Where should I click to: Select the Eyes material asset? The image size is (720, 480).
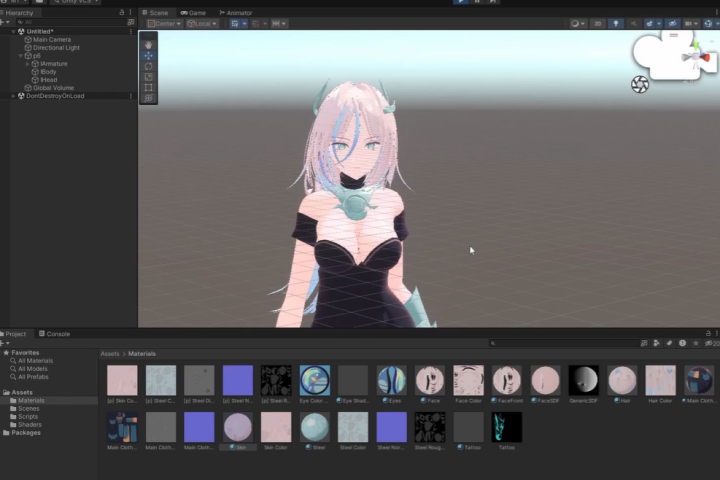point(392,384)
